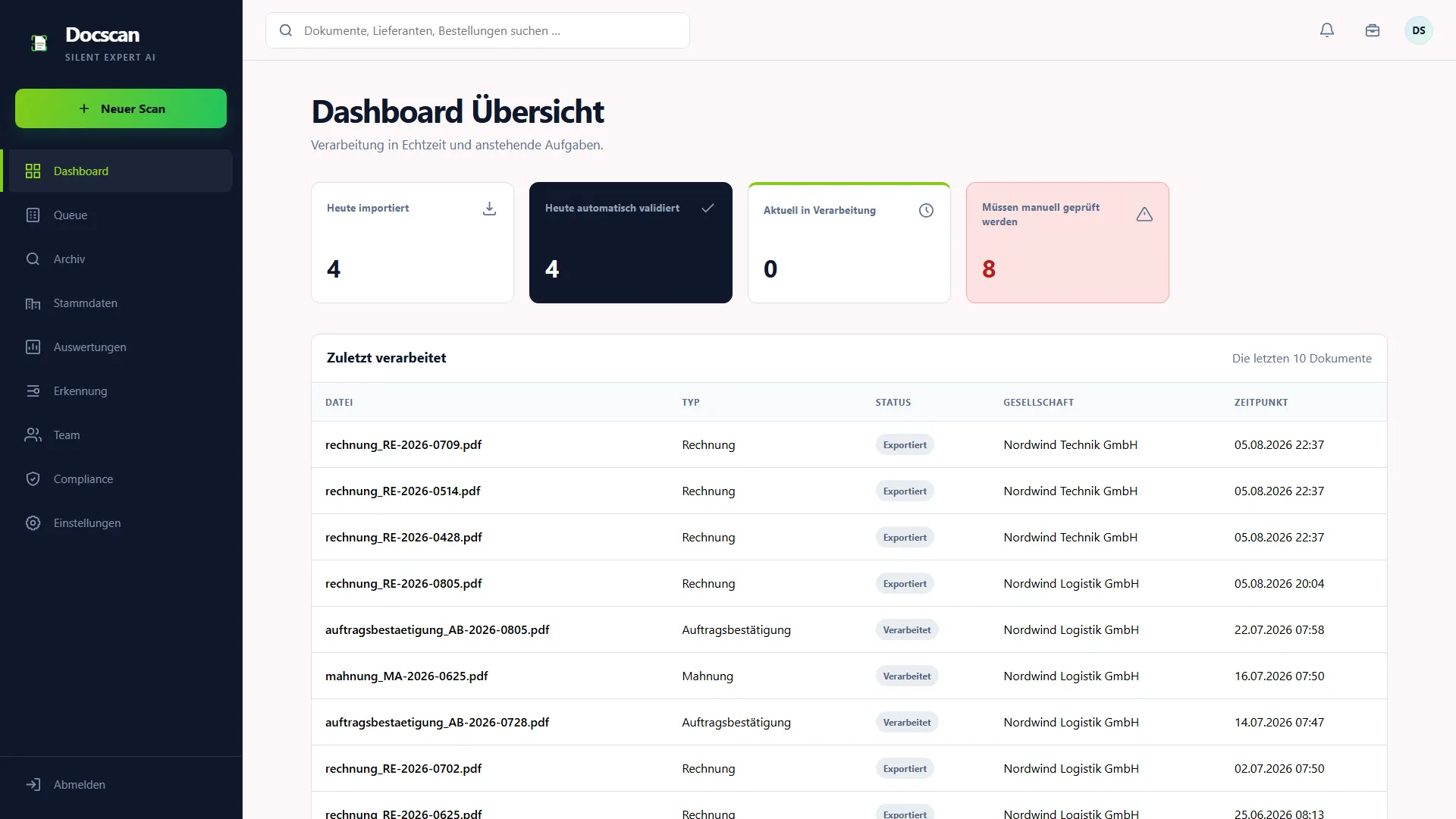Image resolution: width=1456 pixels, height=819 pixels.
Task: Click the Abmelden logout arrow icon
Action: pos(33,785)
